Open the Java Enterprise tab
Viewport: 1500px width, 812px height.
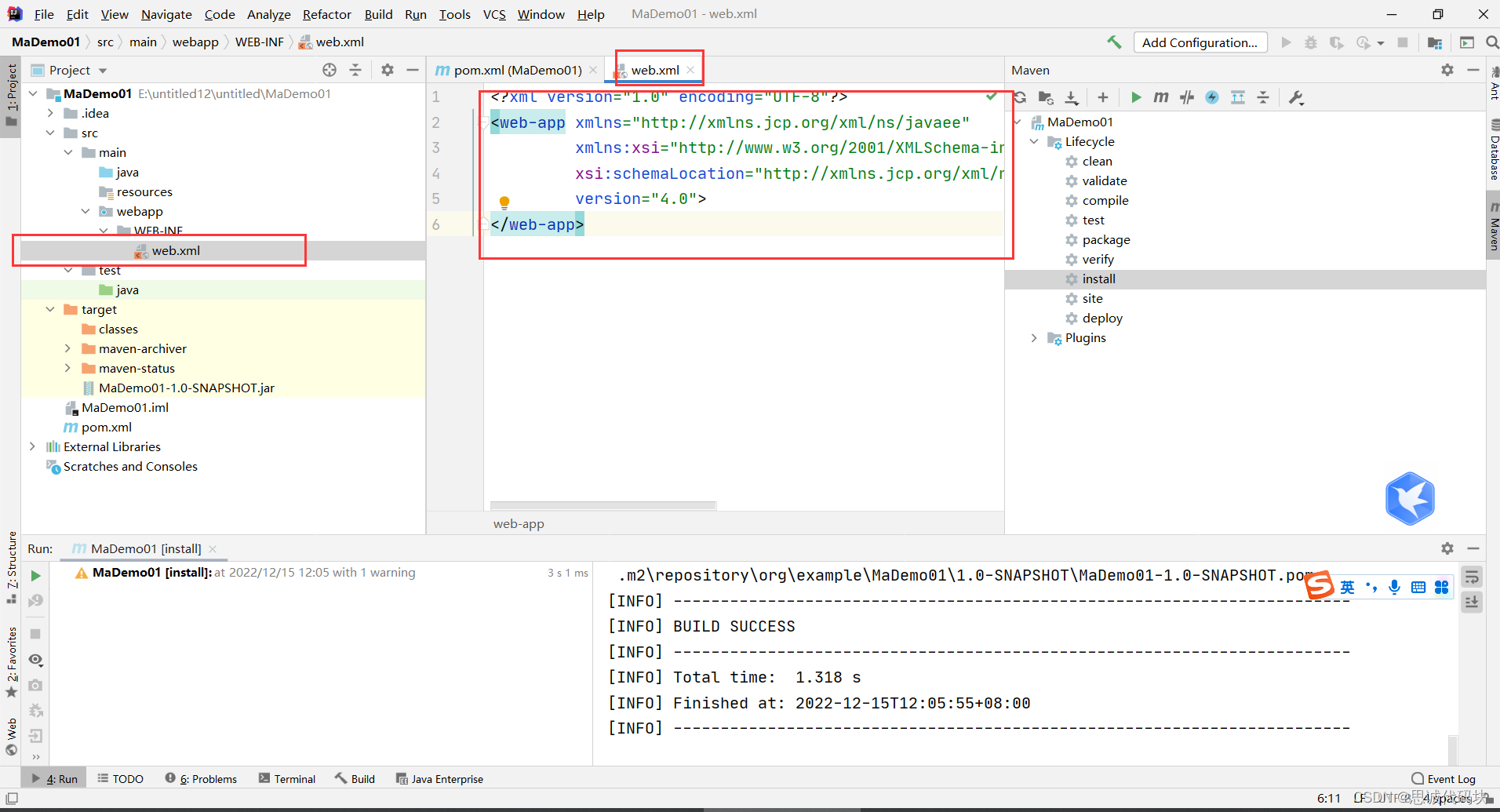click(x=439, y=779)
